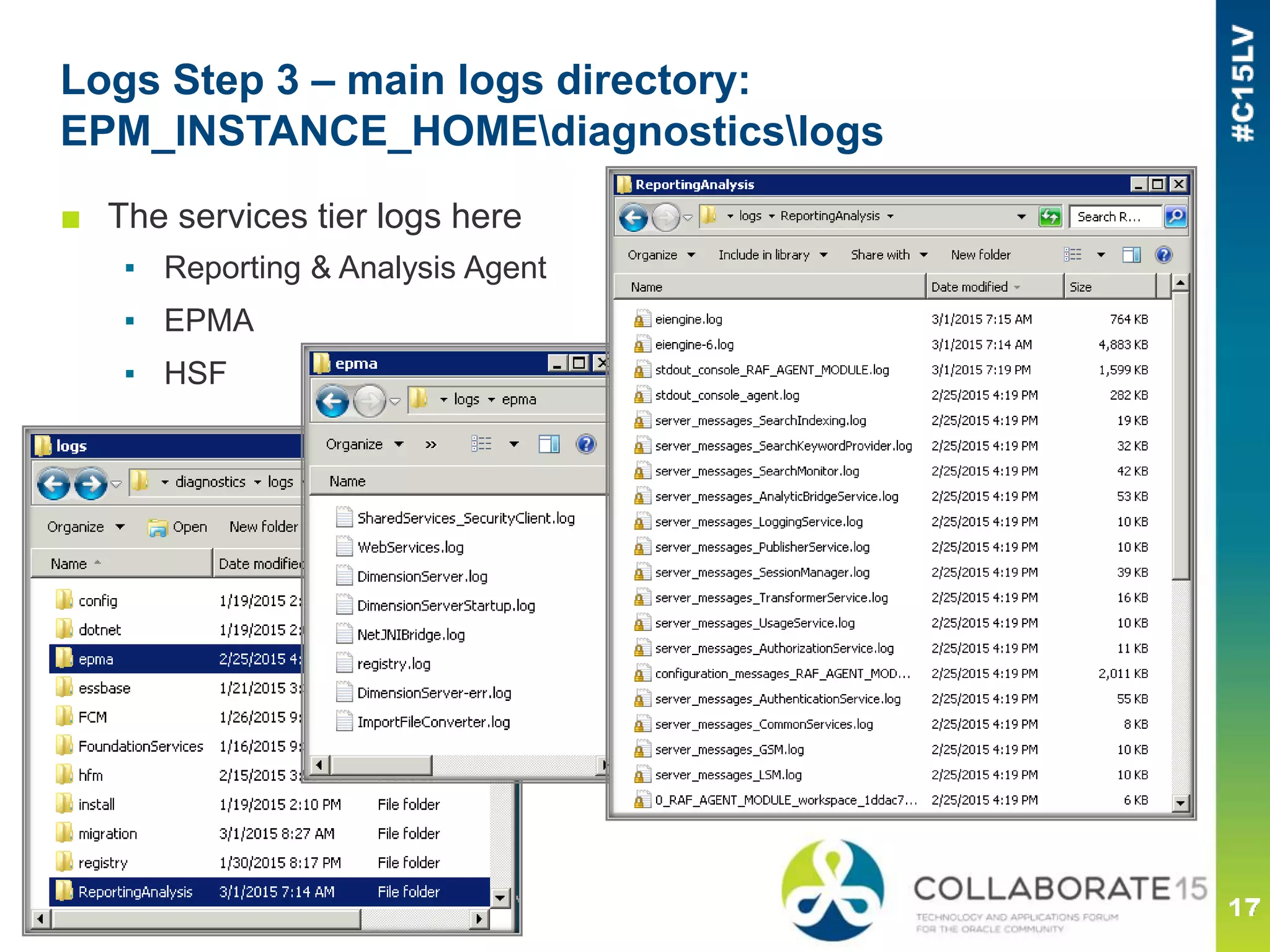Select ImportFileConverter.log file

433,722
